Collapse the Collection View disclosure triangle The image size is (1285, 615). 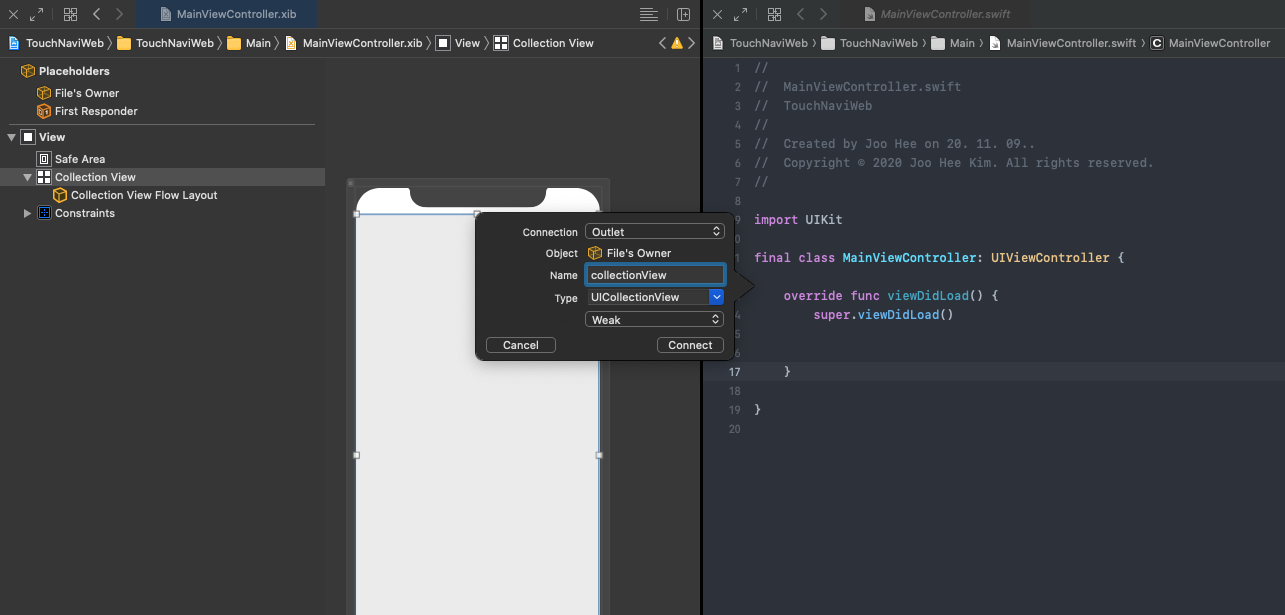coord(28,177)
